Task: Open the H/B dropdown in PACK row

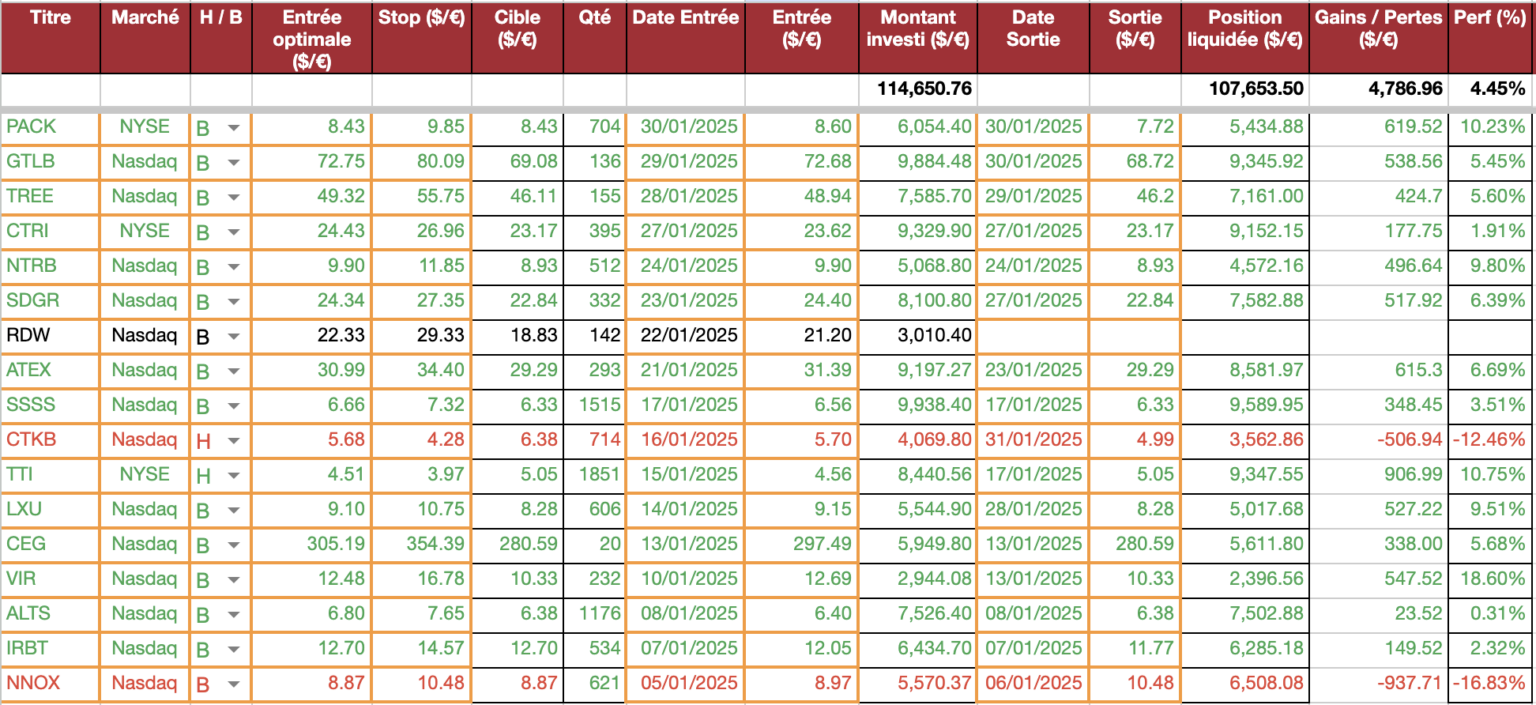Action: 233,128
